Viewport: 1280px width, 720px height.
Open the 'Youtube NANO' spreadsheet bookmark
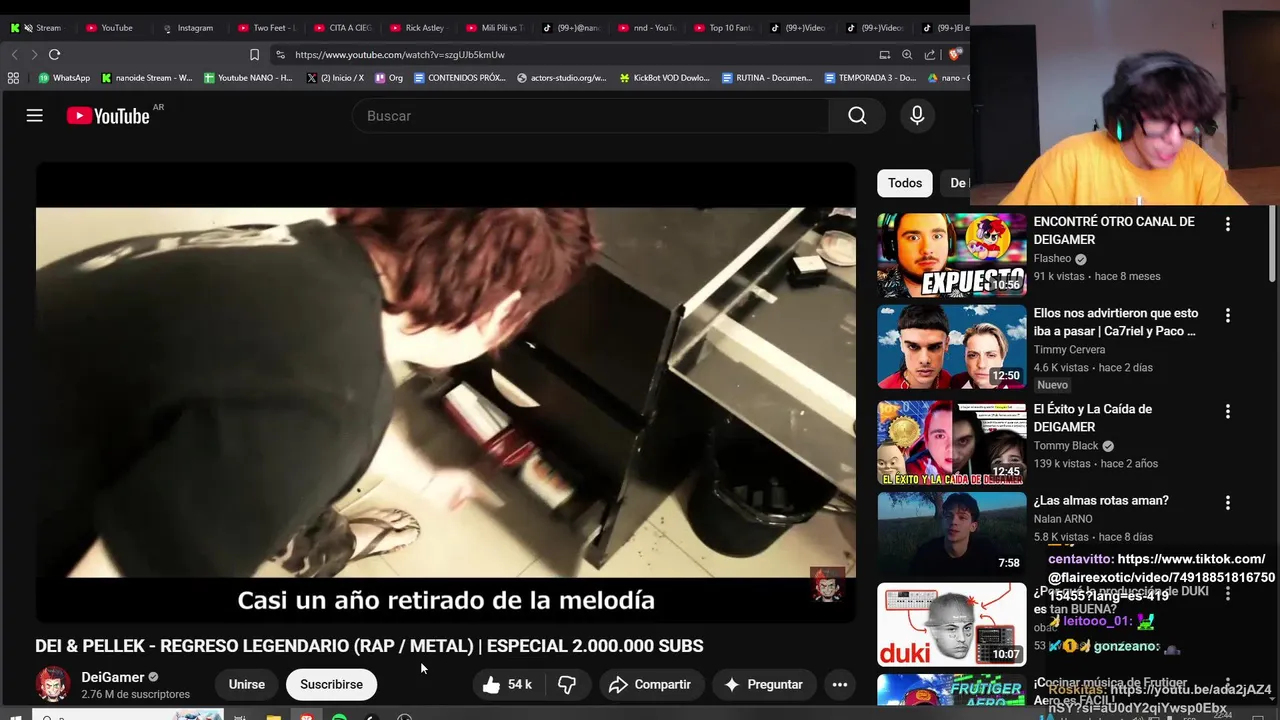[x=248, y=78]
